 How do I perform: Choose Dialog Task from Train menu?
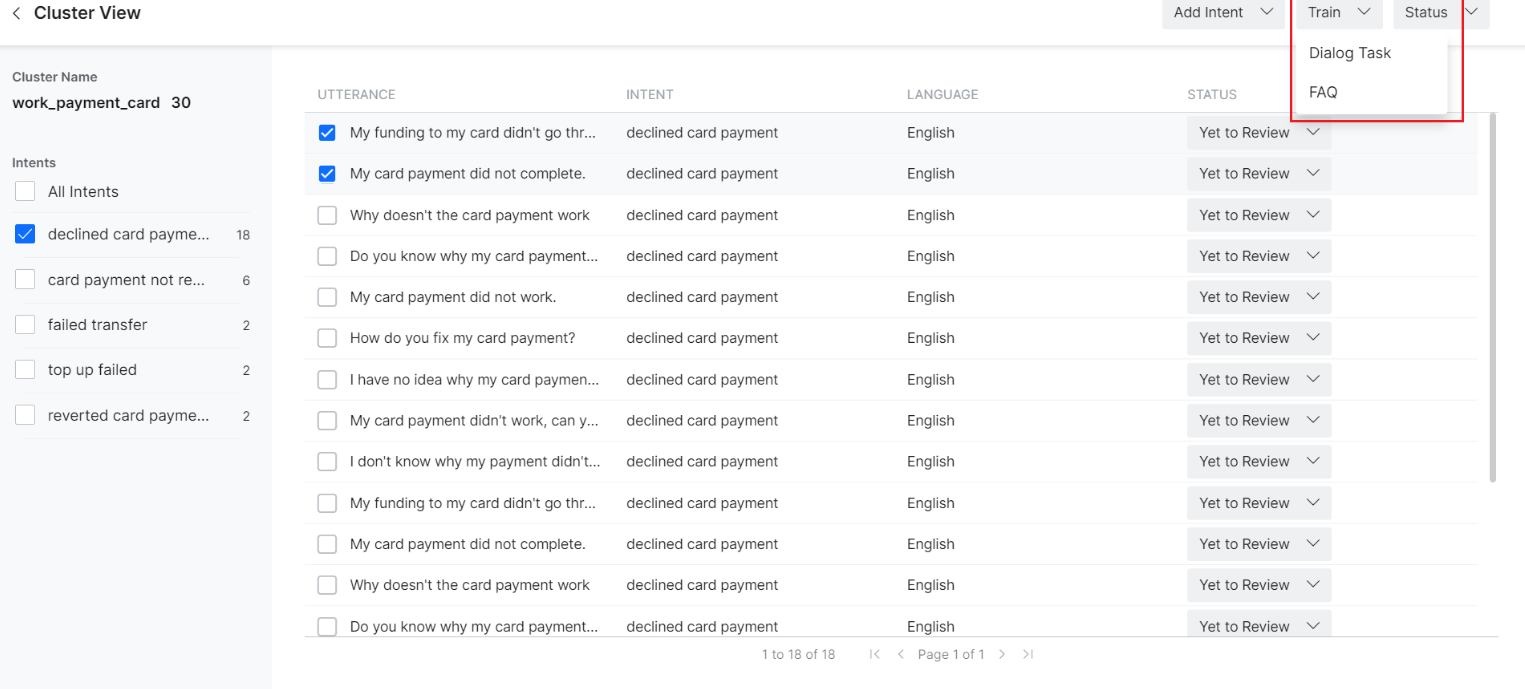click(x=1349, y=53)
